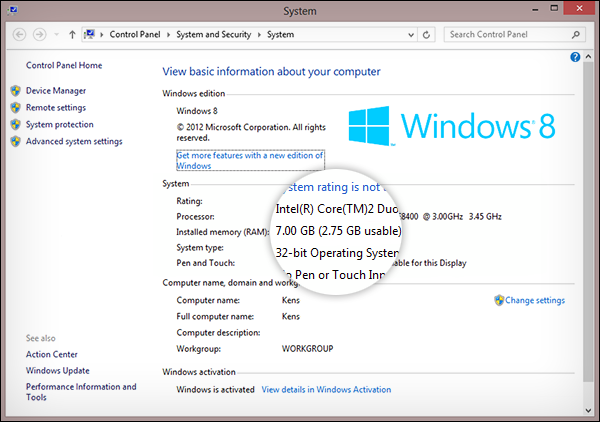Open View details in Windows Activation

[x=326, y=389]
